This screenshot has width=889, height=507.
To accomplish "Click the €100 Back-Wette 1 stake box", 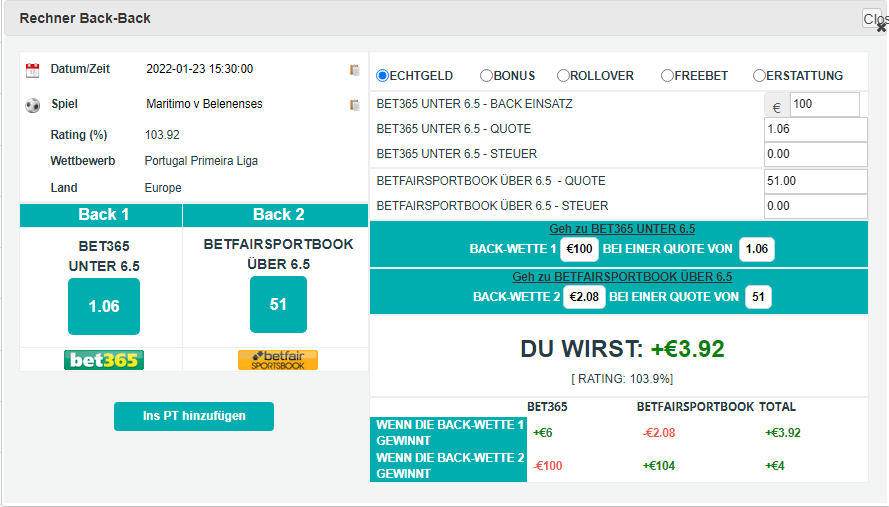I will (x=579, y=249).
